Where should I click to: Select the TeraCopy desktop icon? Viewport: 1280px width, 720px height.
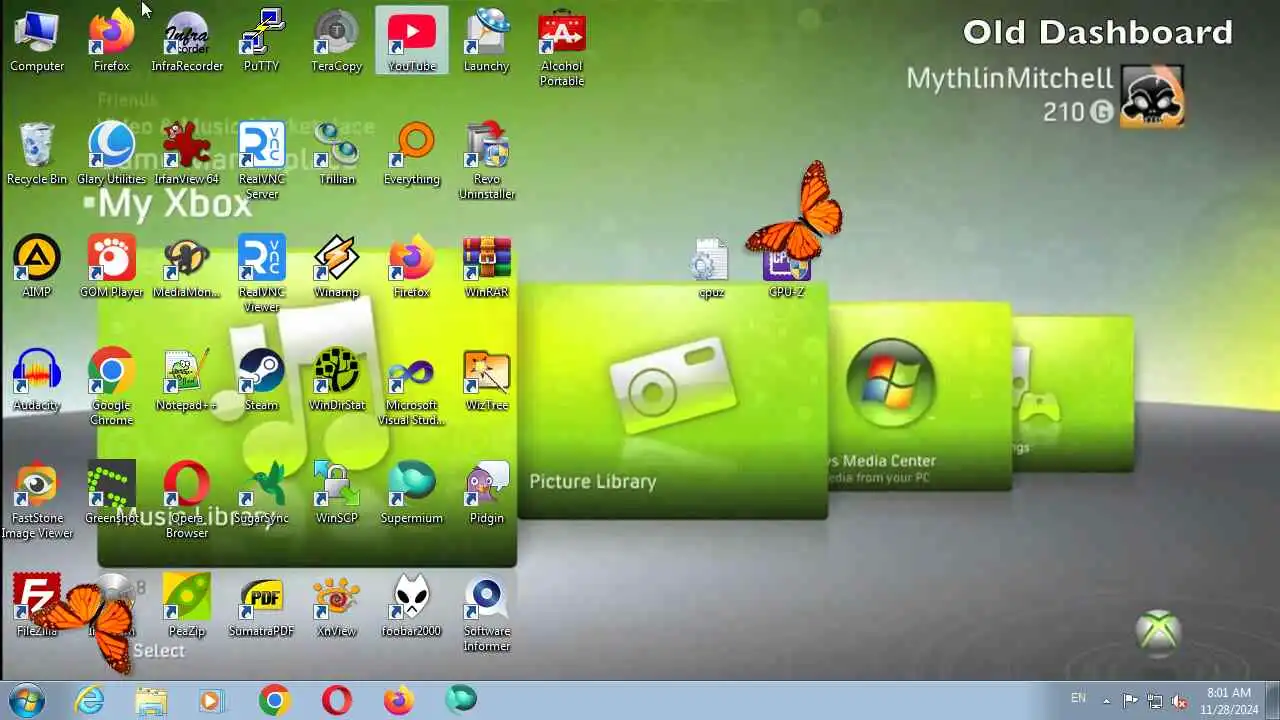[337, 42]
